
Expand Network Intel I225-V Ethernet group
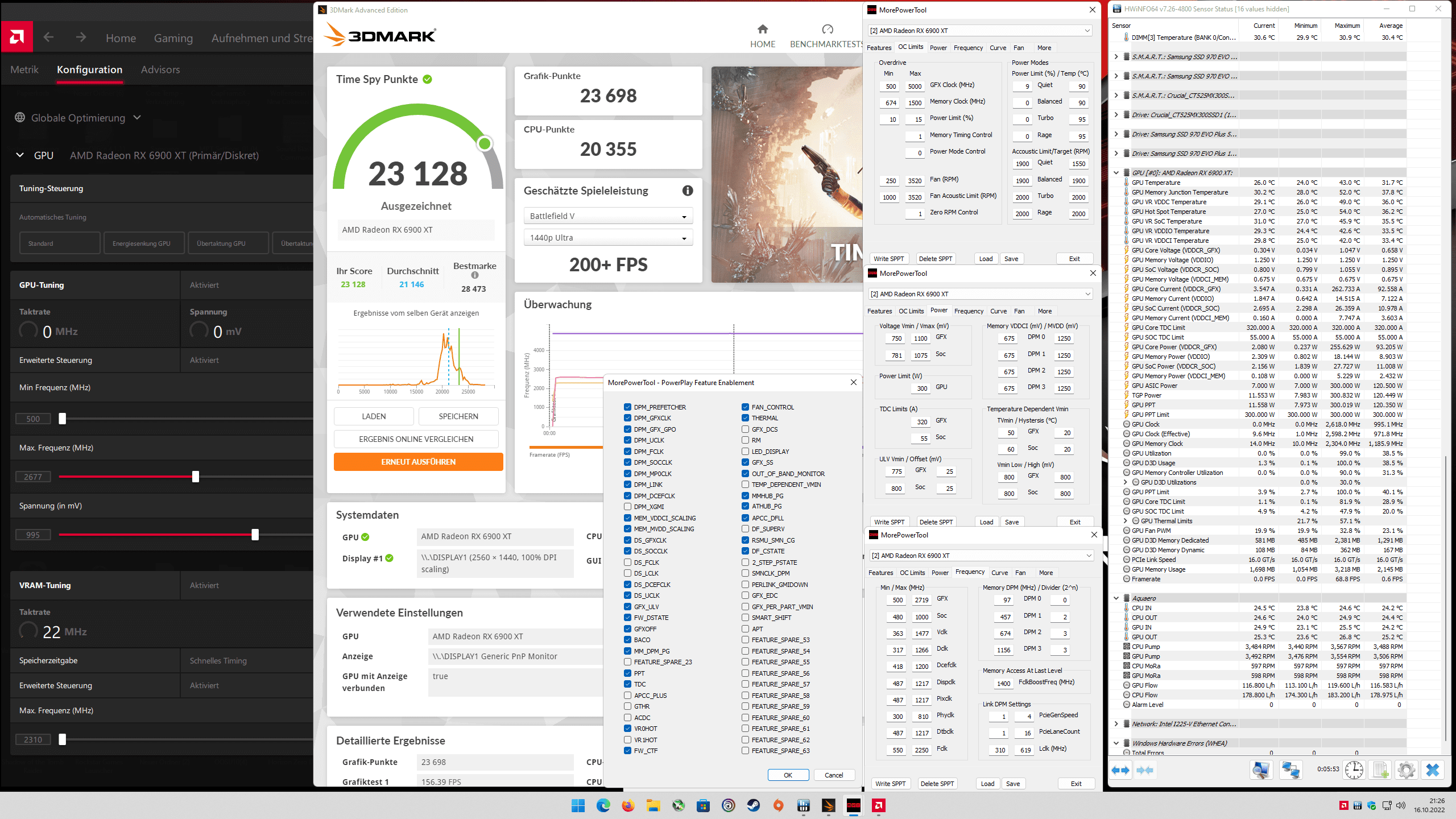tap(1116, 724)
